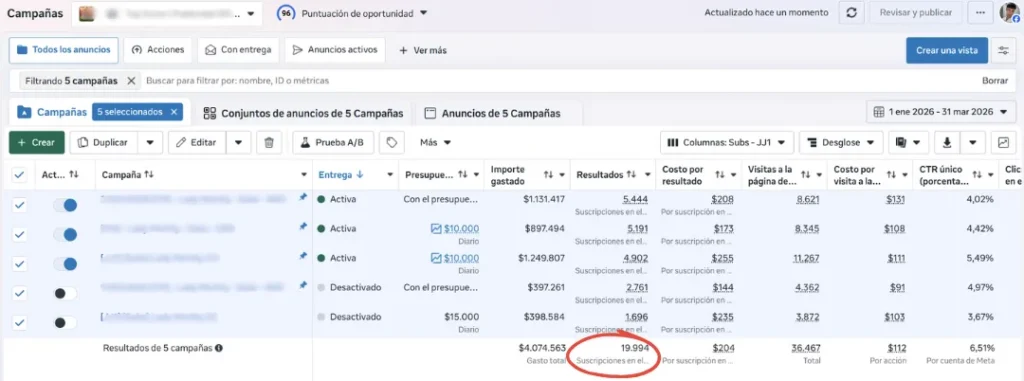Open the charts panel icon
Image resolution: width=1024 pixels, height=381 pixels.
point(1003,142)
